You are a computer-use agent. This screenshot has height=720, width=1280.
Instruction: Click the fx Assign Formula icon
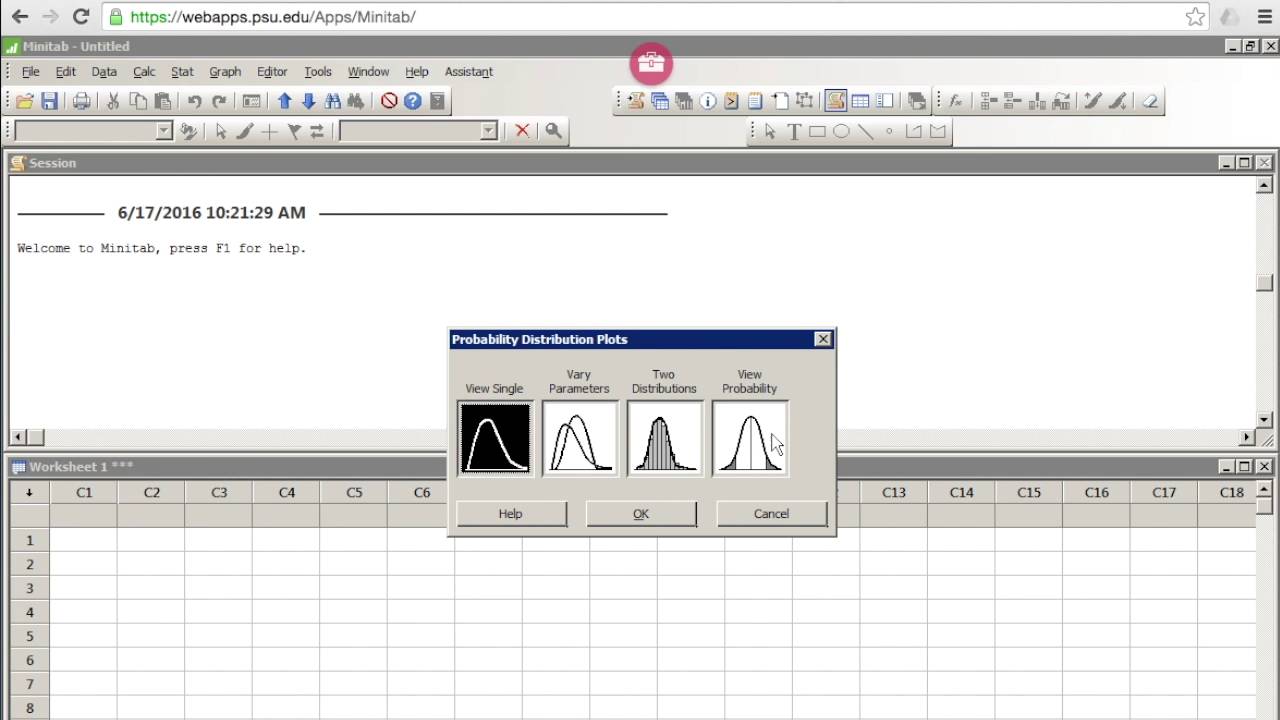point(956,101)
